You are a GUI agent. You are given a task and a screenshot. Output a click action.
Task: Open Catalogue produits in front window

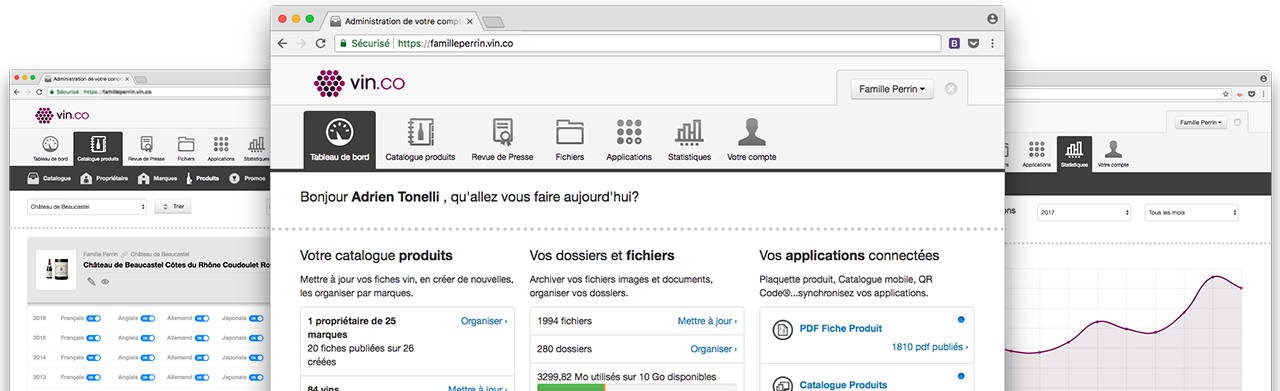tap(420, 139)
